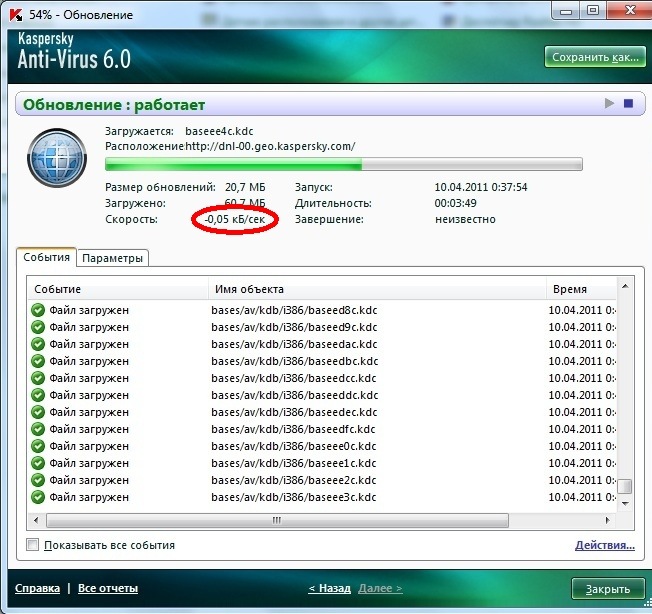The height and width of the screenshot is (614, 652).
Task: Stop the update with the blue square button
Action: coord(628,103)
